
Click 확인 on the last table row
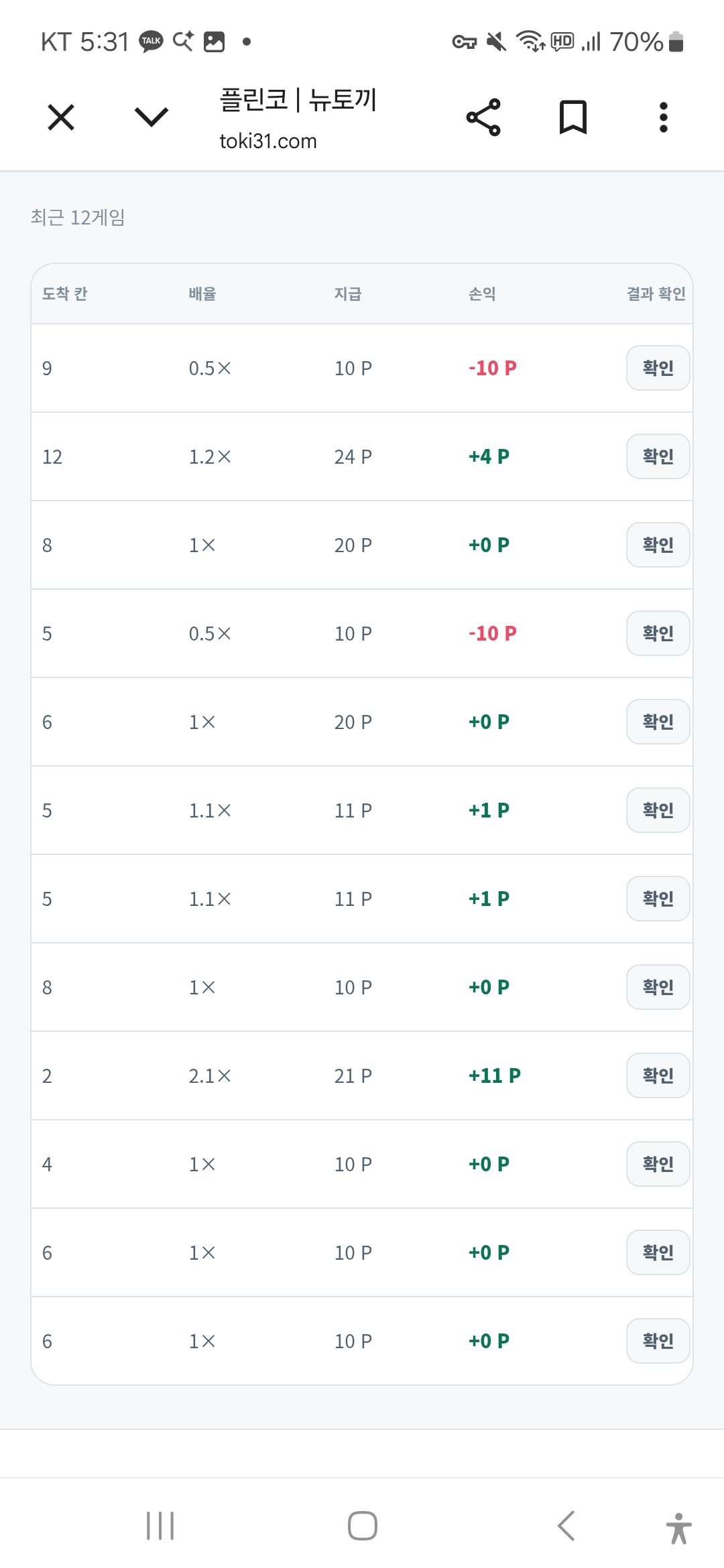(658, 1341)
